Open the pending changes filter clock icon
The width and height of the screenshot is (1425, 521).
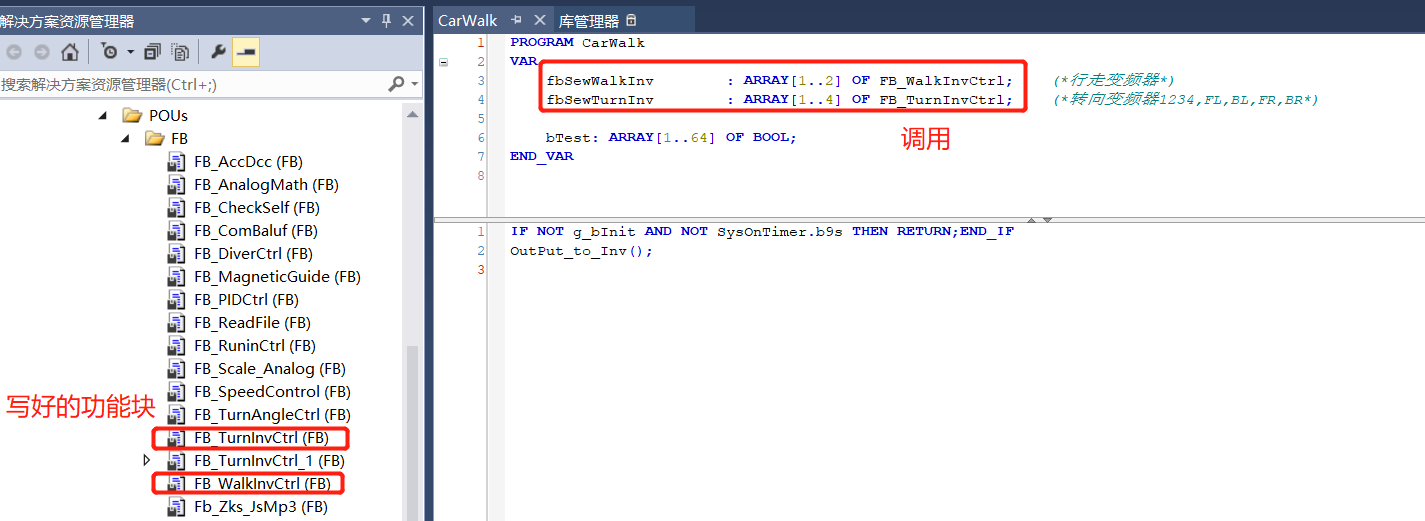point(110,52)
